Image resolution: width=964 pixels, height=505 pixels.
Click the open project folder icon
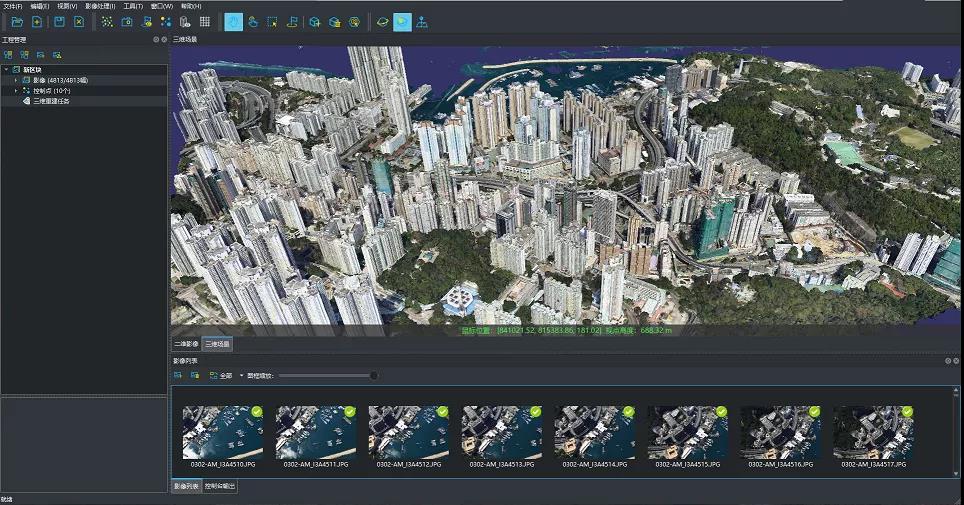click(x=17, y=21)
